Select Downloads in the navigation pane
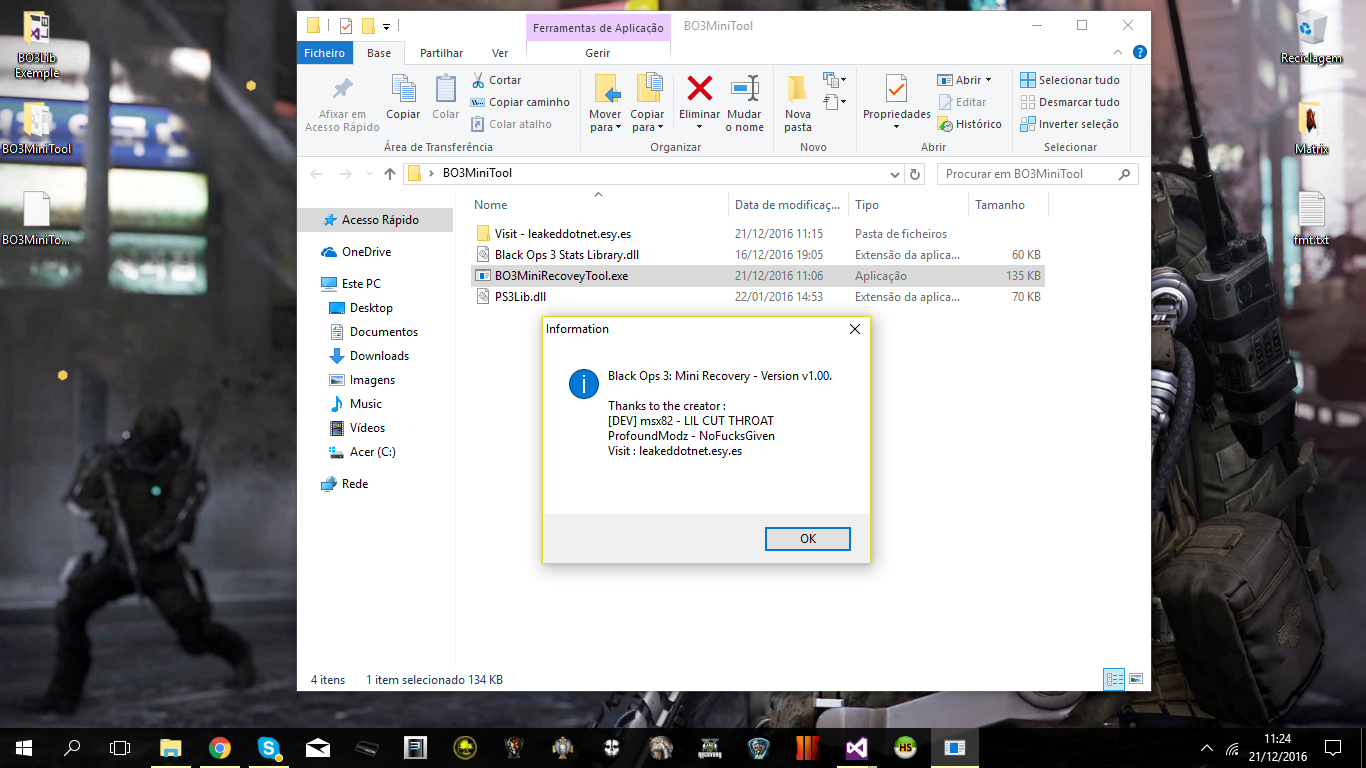Screen dimensions: 1366x768 [x=379, y=356]
